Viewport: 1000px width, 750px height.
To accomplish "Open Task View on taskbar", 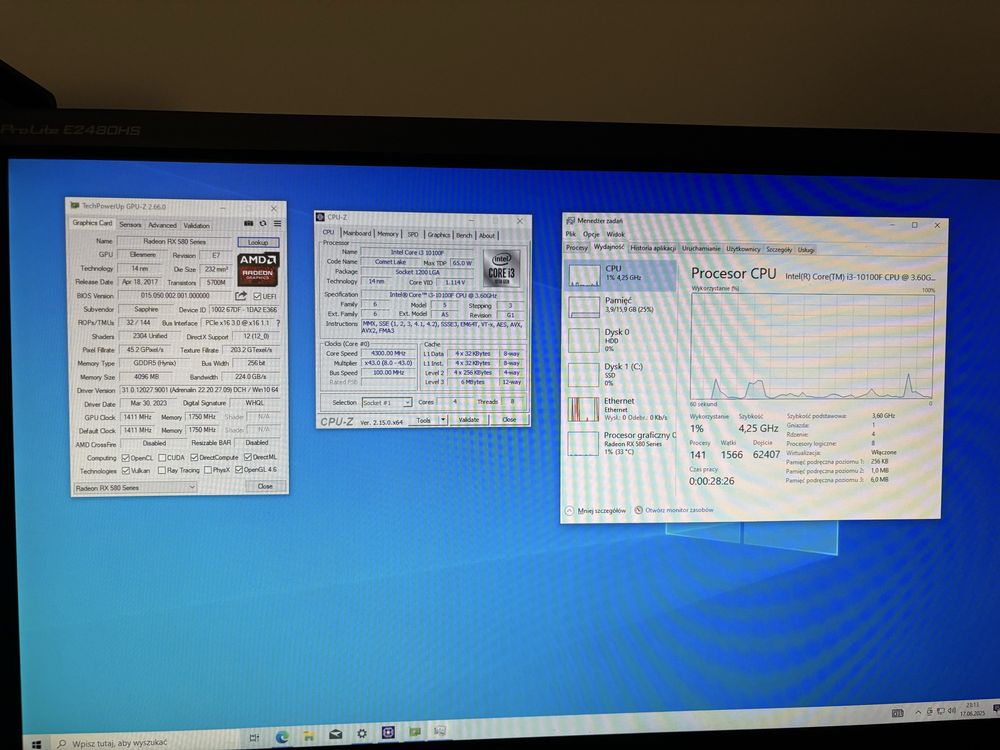I will pyautogui.click(x=254, y=737).
